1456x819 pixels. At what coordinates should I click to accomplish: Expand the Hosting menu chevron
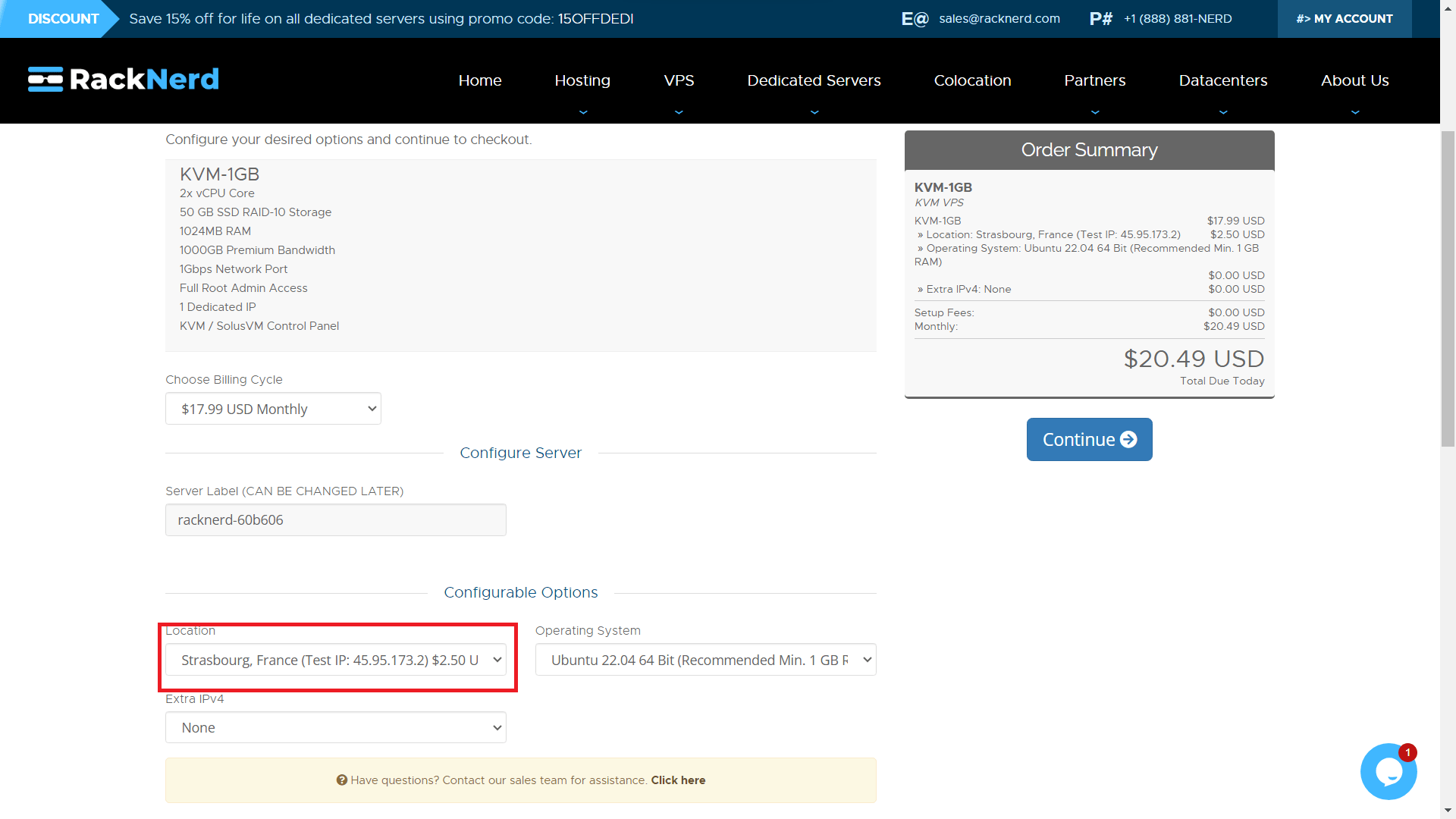(582, 112)
